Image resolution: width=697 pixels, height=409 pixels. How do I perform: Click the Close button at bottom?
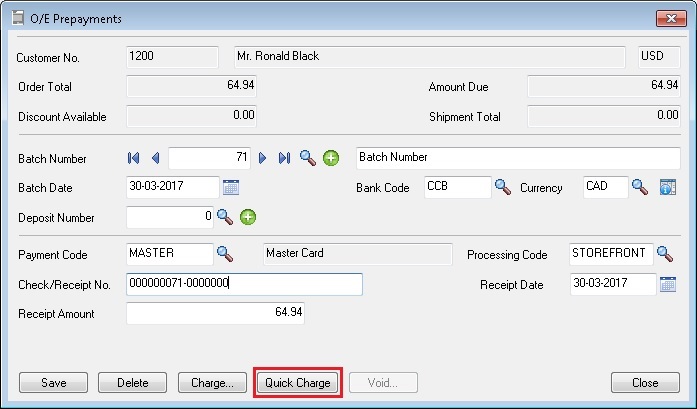point(645,383)
